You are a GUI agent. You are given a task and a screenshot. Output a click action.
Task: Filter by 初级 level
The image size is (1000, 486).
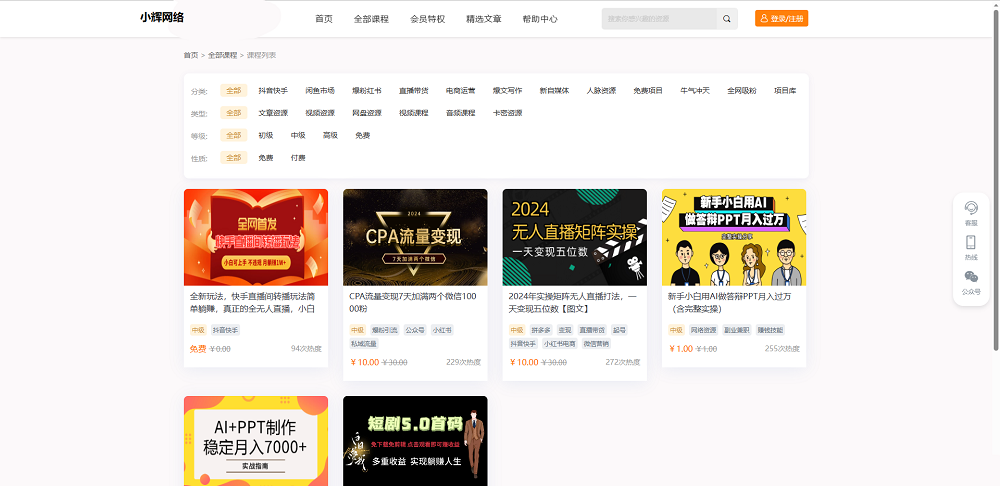pos(265,135)
